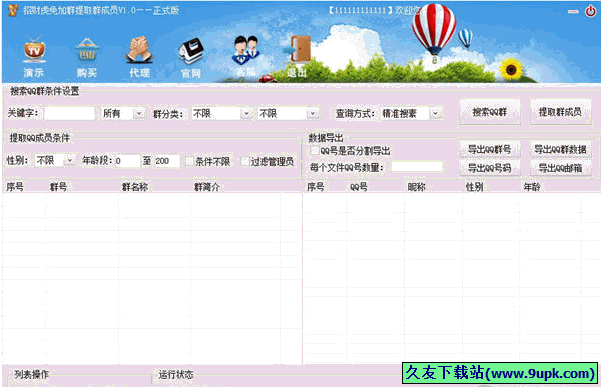Enable the 条件不限 checkbox
The image size is (601, 387).
point(189,161)
